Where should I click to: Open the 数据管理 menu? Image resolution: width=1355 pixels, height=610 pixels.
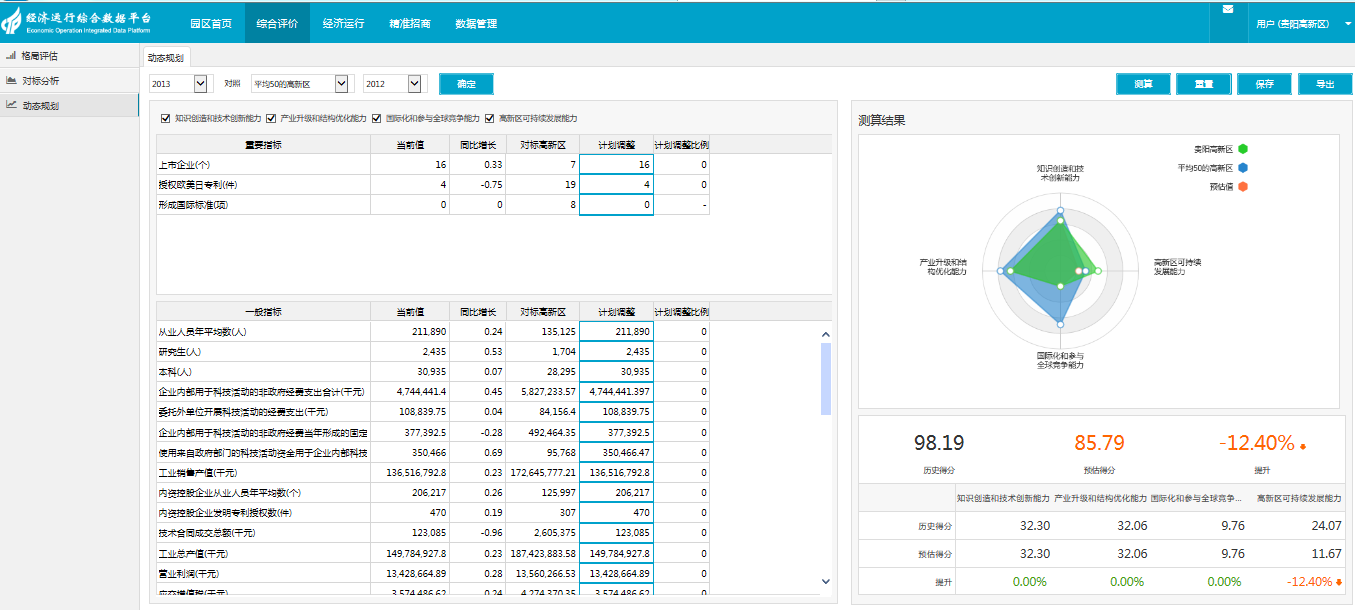click(x=476, y=23)
